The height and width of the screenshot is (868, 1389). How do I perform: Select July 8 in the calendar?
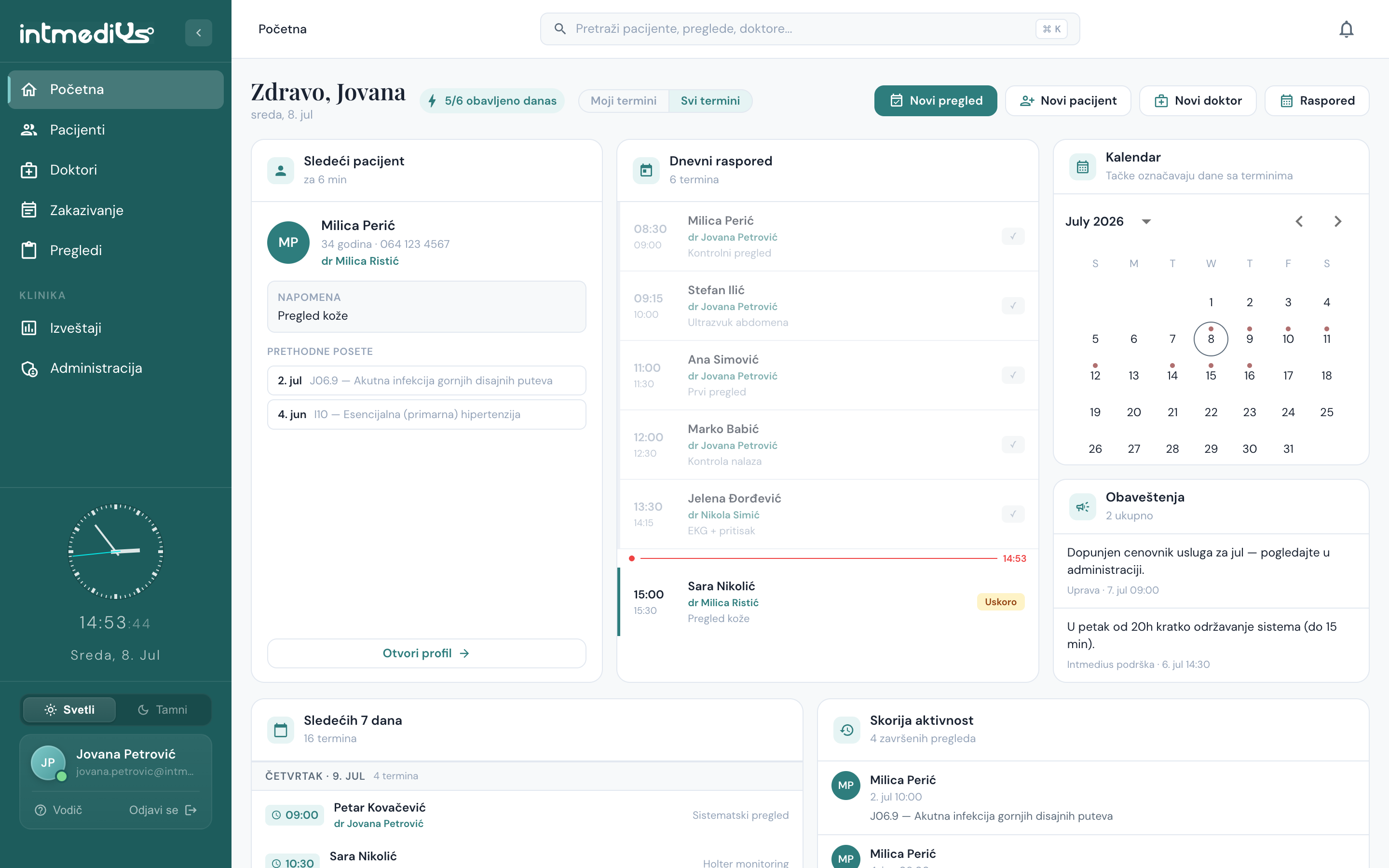click(1211, 339)
